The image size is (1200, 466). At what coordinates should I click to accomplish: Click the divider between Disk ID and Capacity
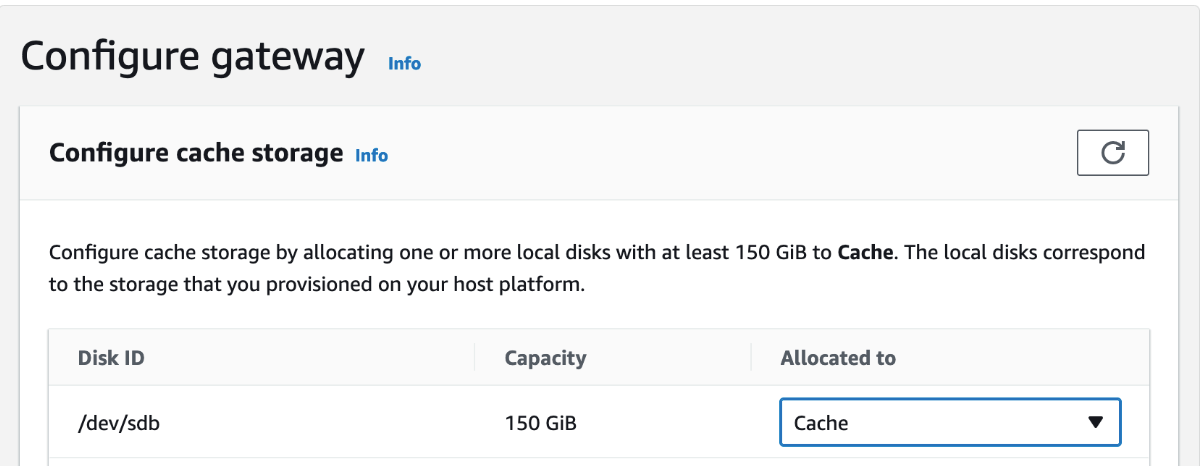(475, 357)
